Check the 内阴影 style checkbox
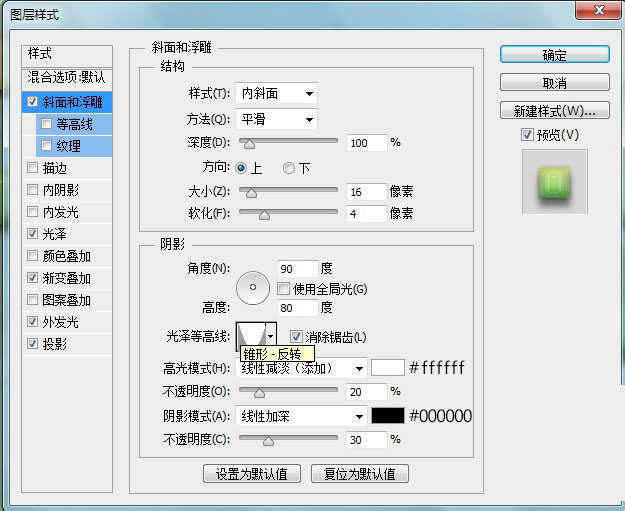625x511 pixels. point(32,189)
